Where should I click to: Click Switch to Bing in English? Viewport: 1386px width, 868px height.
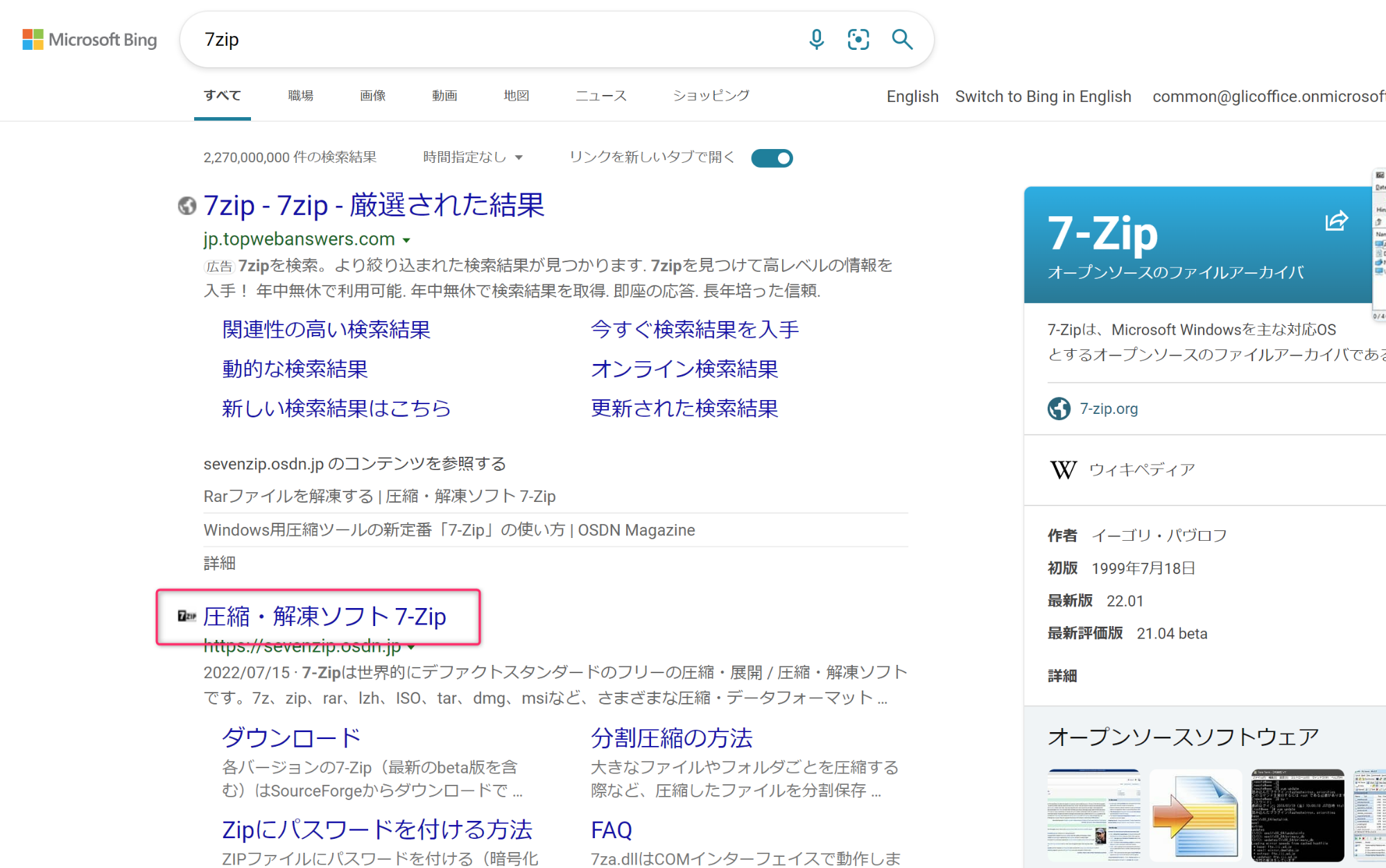[1043, 96]
